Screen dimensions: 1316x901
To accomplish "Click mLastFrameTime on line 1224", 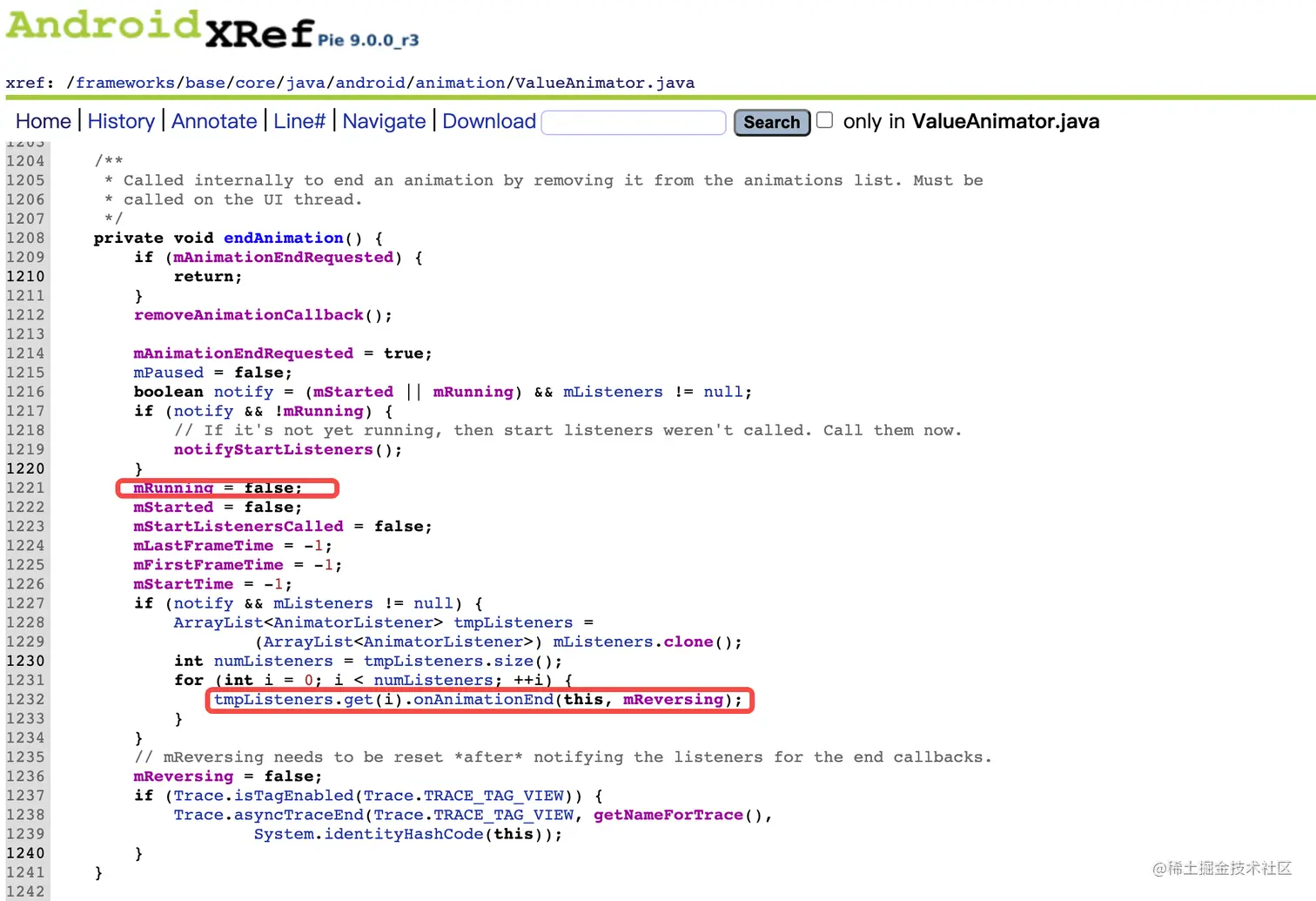I will 204,545.
